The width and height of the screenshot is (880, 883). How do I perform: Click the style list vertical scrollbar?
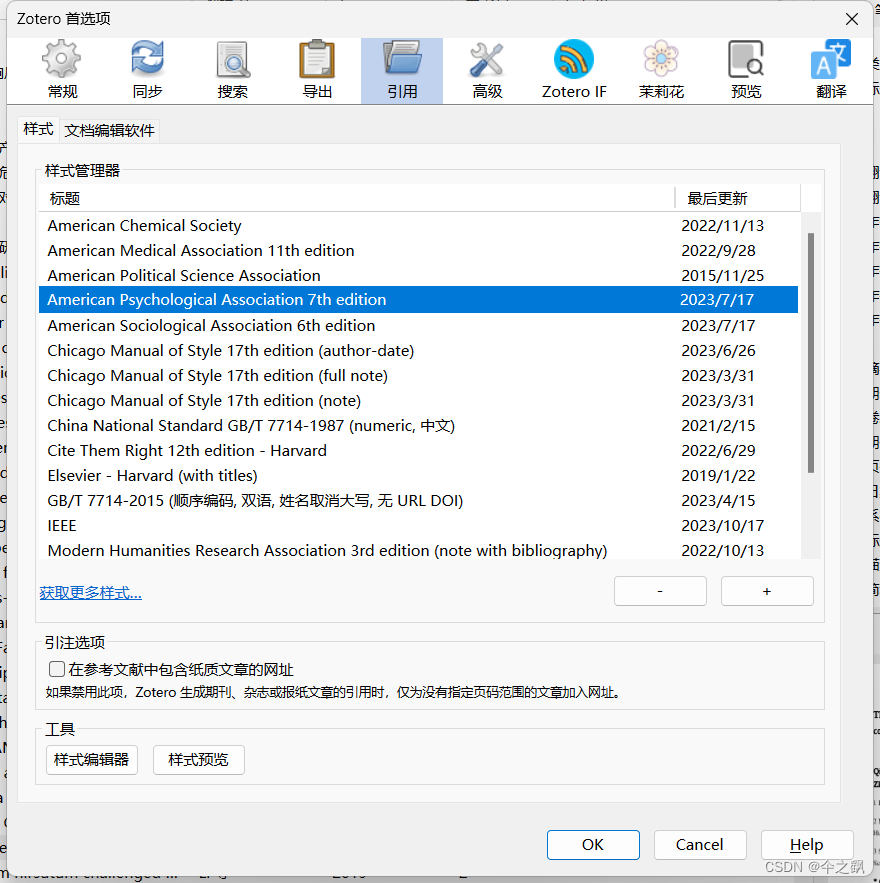pyautogui.click(x=811, y=353)
